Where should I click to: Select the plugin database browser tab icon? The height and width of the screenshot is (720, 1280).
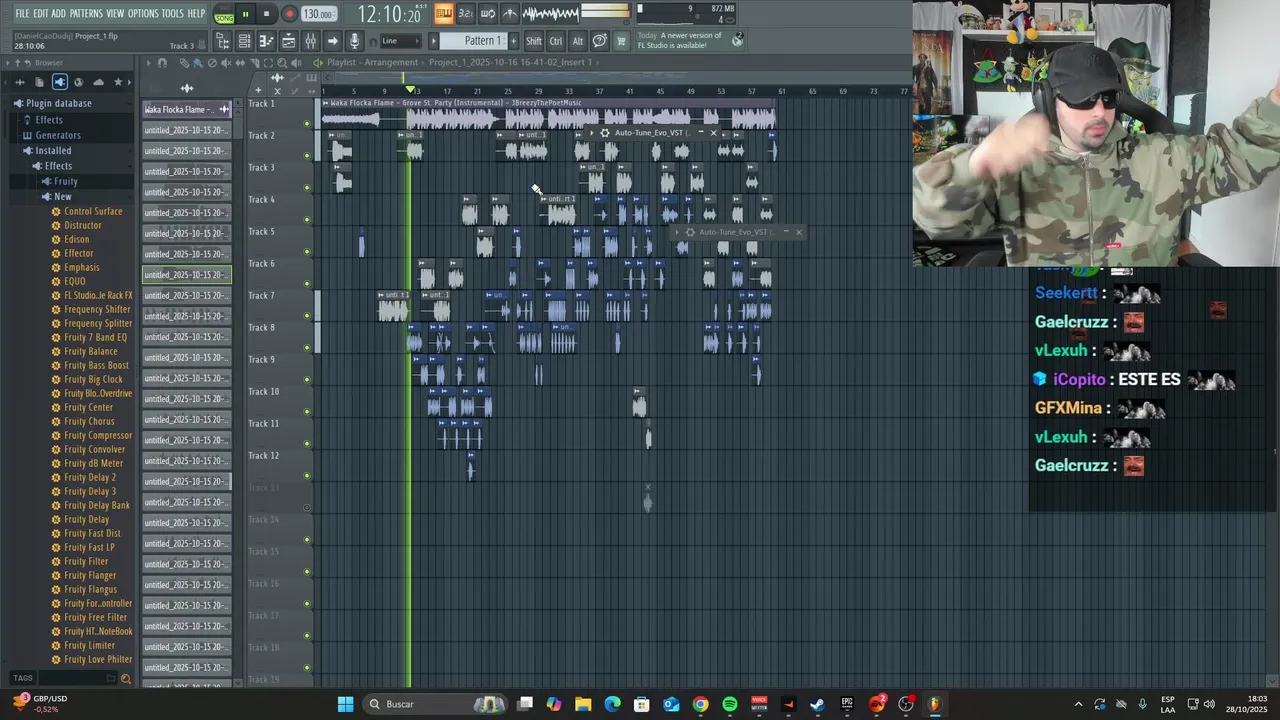(59, 82)
